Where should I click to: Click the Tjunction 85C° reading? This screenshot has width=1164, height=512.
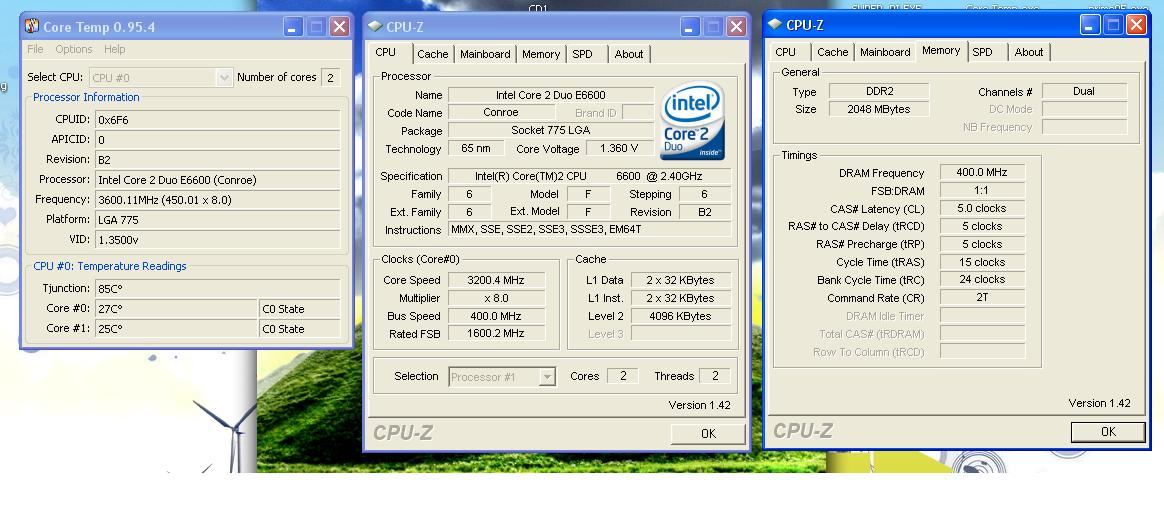point(218,289)
